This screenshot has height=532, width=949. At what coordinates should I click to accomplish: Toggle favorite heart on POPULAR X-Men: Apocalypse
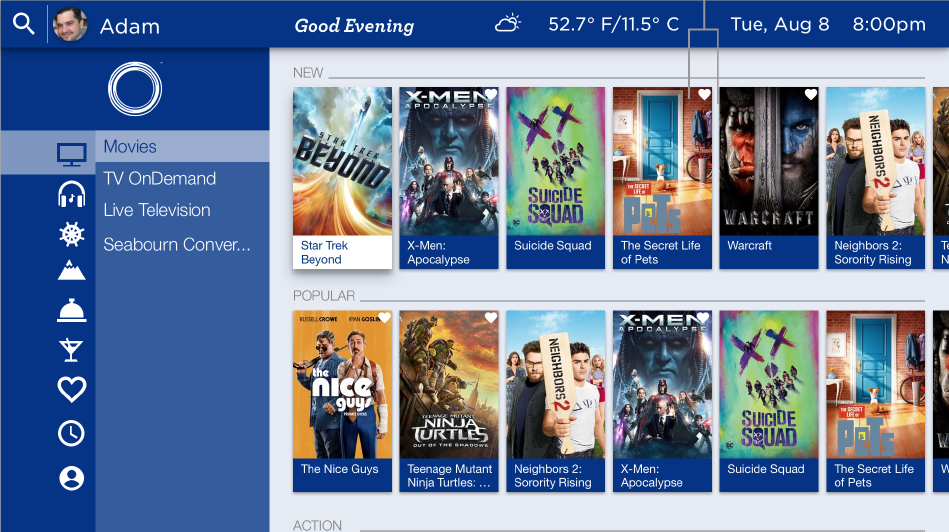pyautogui.click(x=703, y=318)
